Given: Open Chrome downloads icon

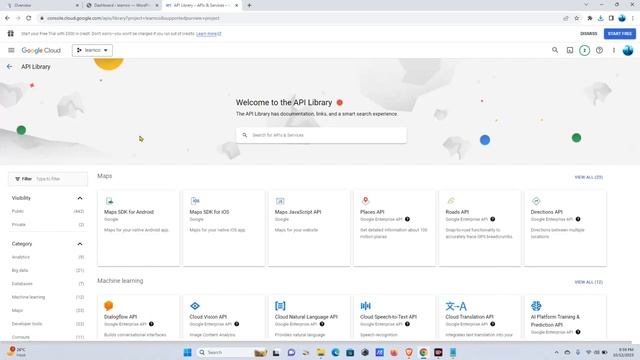Looking at the screenshot, I should click(600, 18).
